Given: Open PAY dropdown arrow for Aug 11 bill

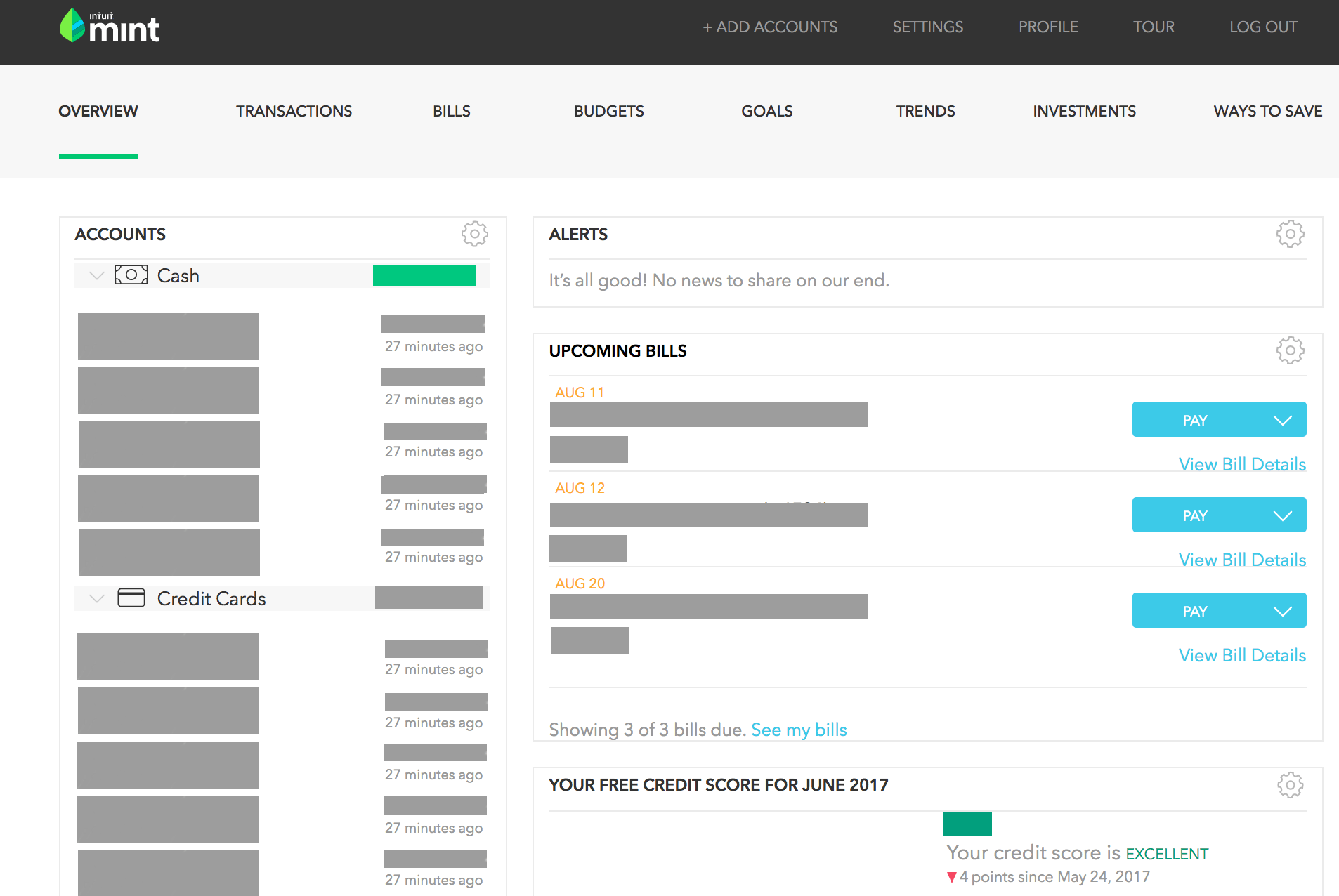Looking at the screenshot, I should click(x=1283, y=420).
